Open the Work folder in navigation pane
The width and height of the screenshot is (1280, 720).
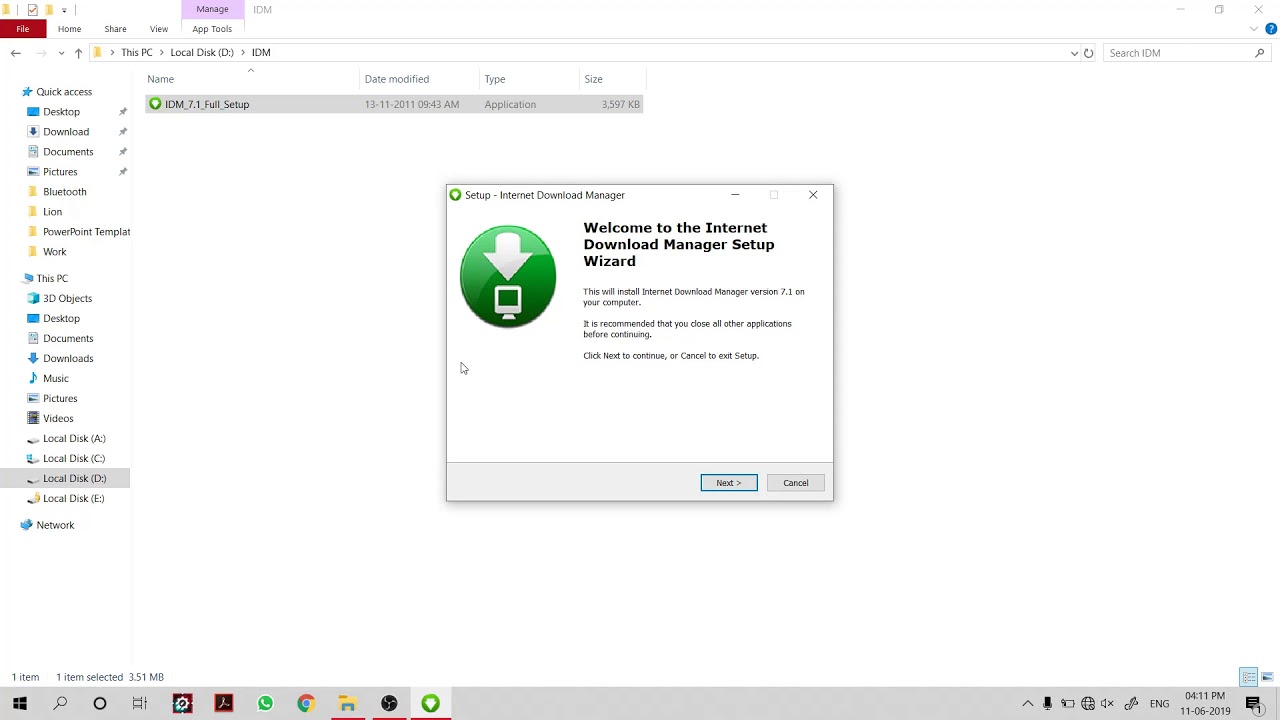pyautogui.click(x=55, y=252)
